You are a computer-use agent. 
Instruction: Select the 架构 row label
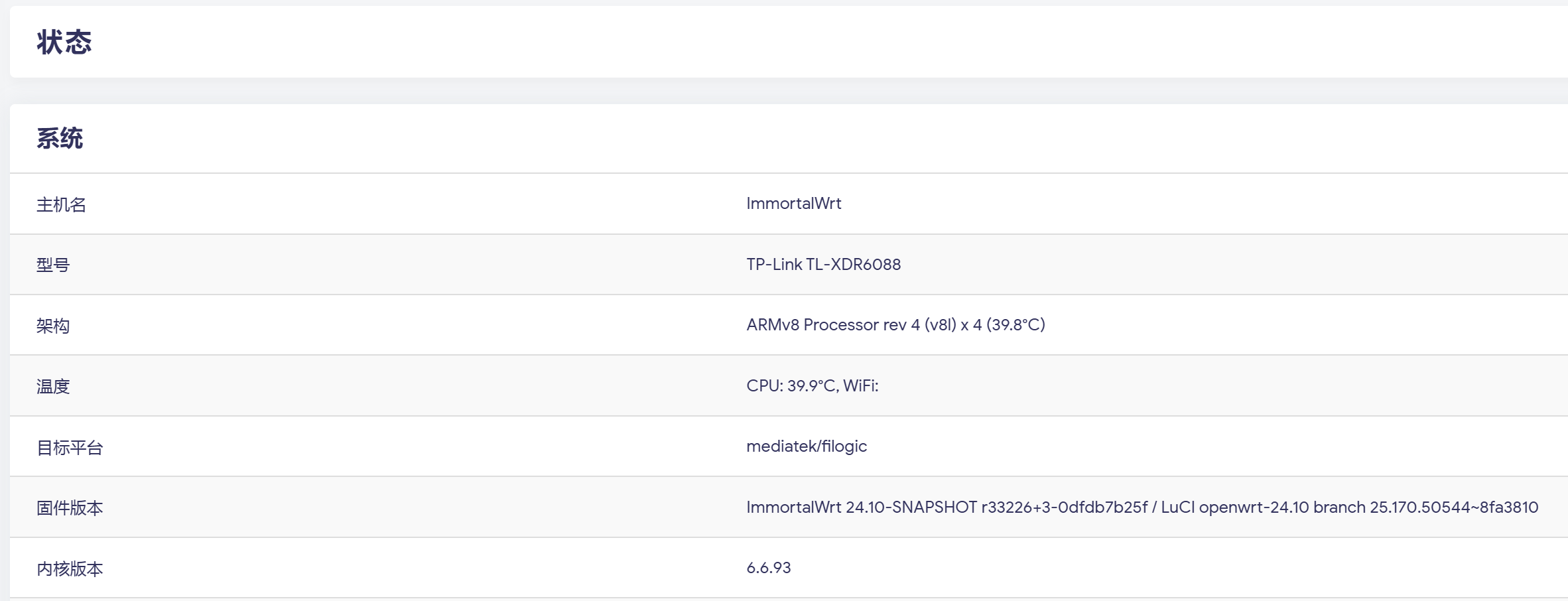[53, 326]
